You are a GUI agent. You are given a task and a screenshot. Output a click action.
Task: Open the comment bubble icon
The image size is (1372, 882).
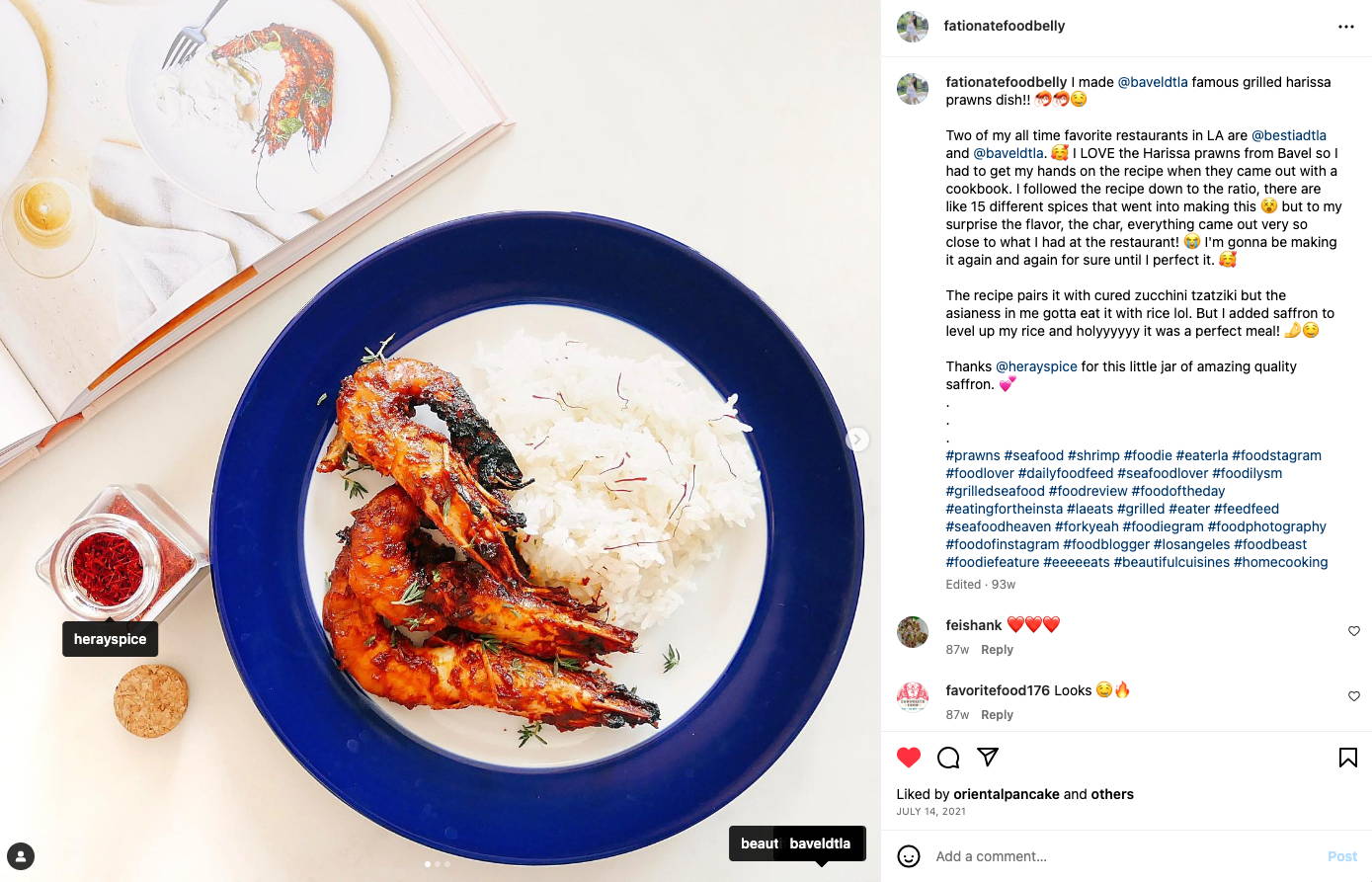pos(948,758)
